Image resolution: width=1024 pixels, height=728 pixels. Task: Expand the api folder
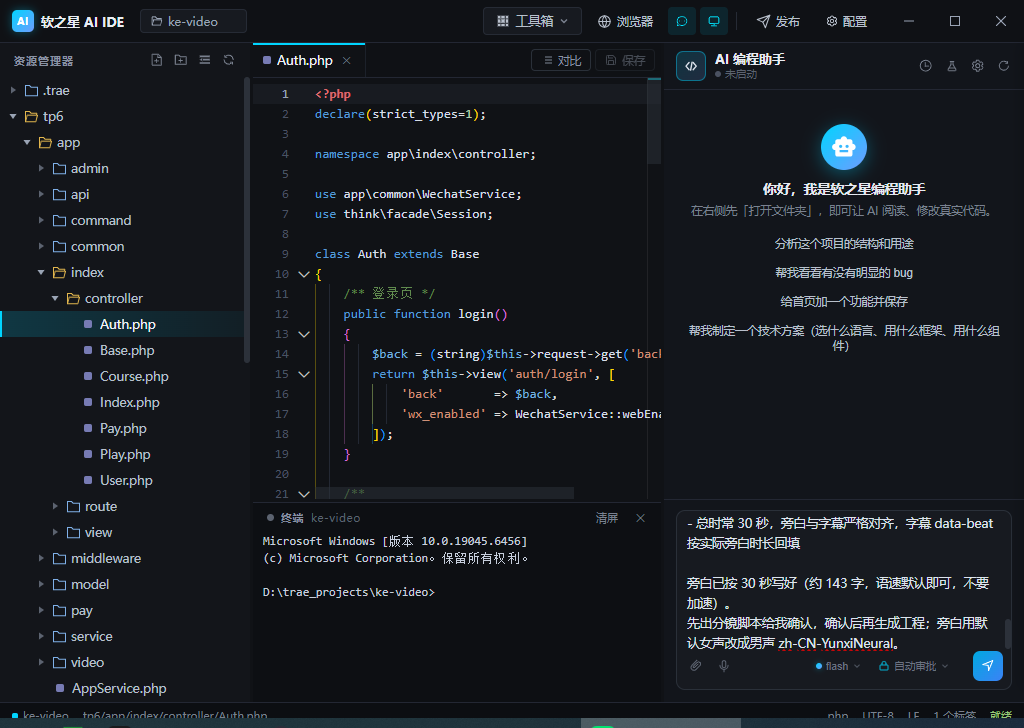pyautogui.click(x=41, y=195)
